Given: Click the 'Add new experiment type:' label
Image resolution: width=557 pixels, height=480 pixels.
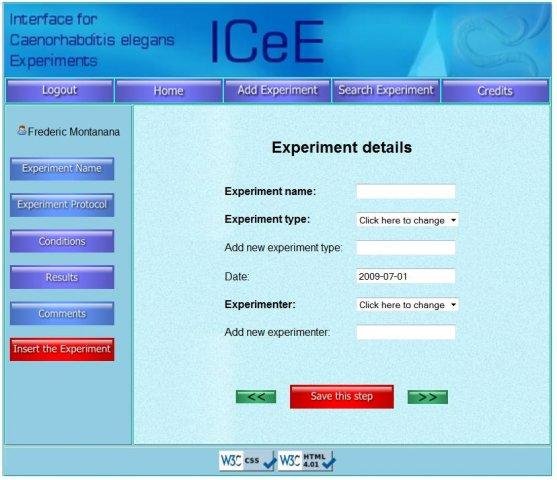Looking at the screenshot, I should pyautogui.click(x=283, y=248).
